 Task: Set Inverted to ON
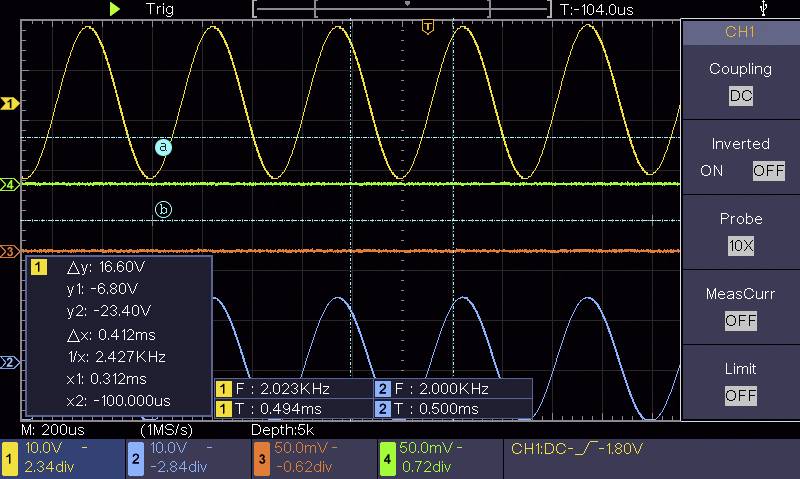712,171
